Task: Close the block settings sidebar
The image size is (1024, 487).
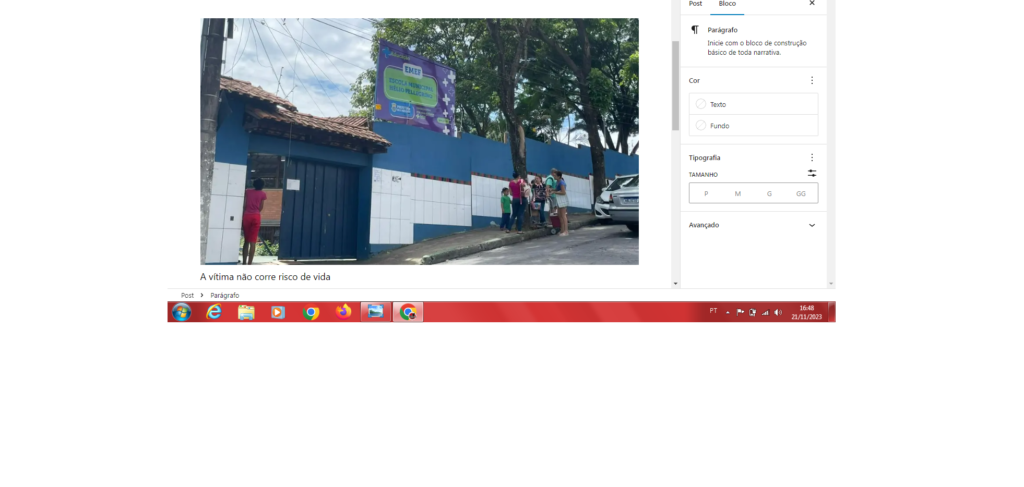Action: pyautogui.click(x=811, y=4)
